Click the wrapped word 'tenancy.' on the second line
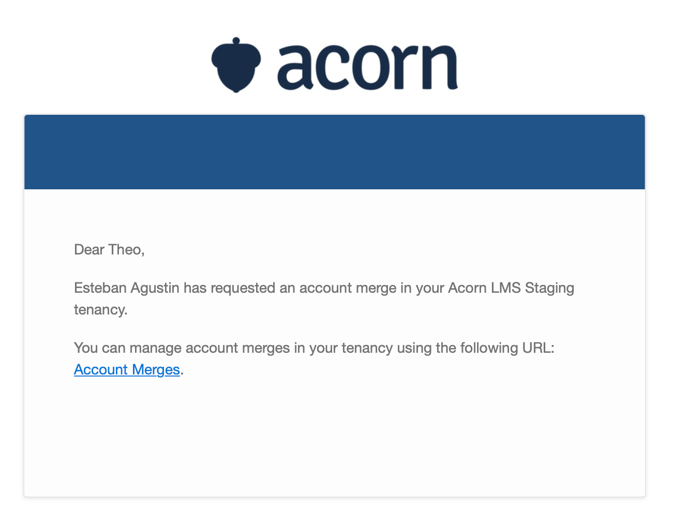Viewport: 688px width, 510px height. click(100, 310)
